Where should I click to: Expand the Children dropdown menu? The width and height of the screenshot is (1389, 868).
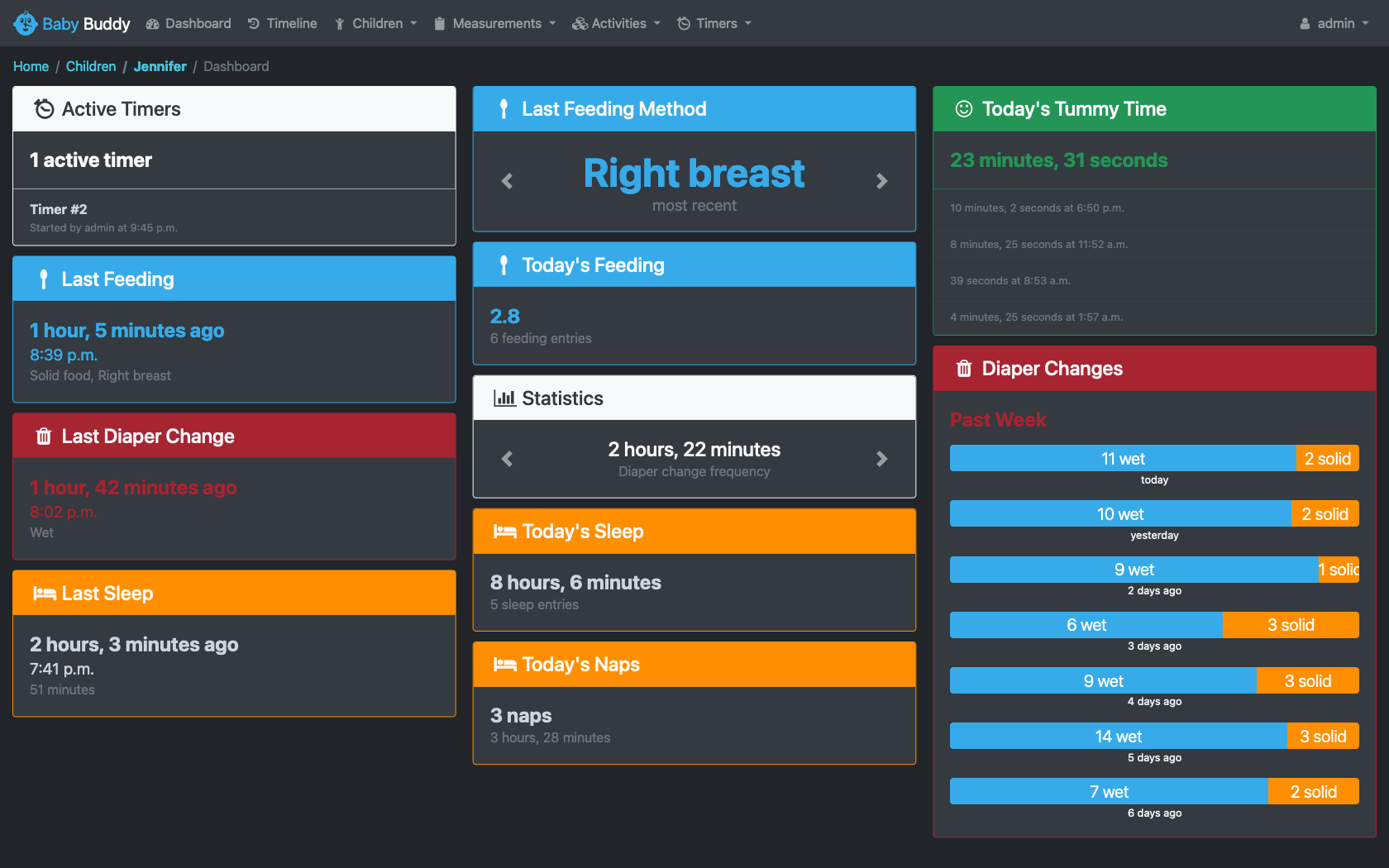point(375,23)
